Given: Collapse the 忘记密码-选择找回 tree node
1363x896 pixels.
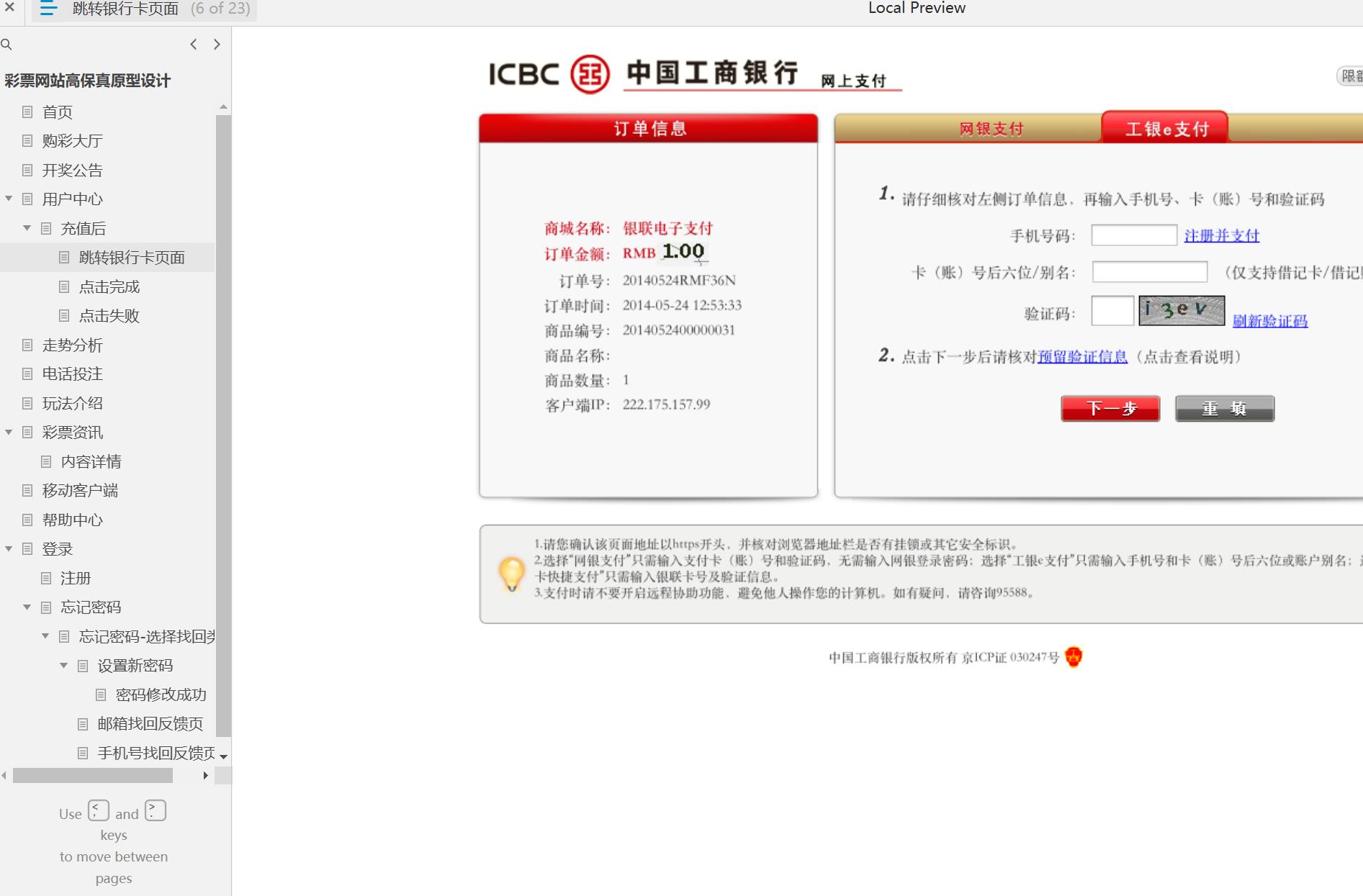Looking at the screenshot, I should point(45,636).
